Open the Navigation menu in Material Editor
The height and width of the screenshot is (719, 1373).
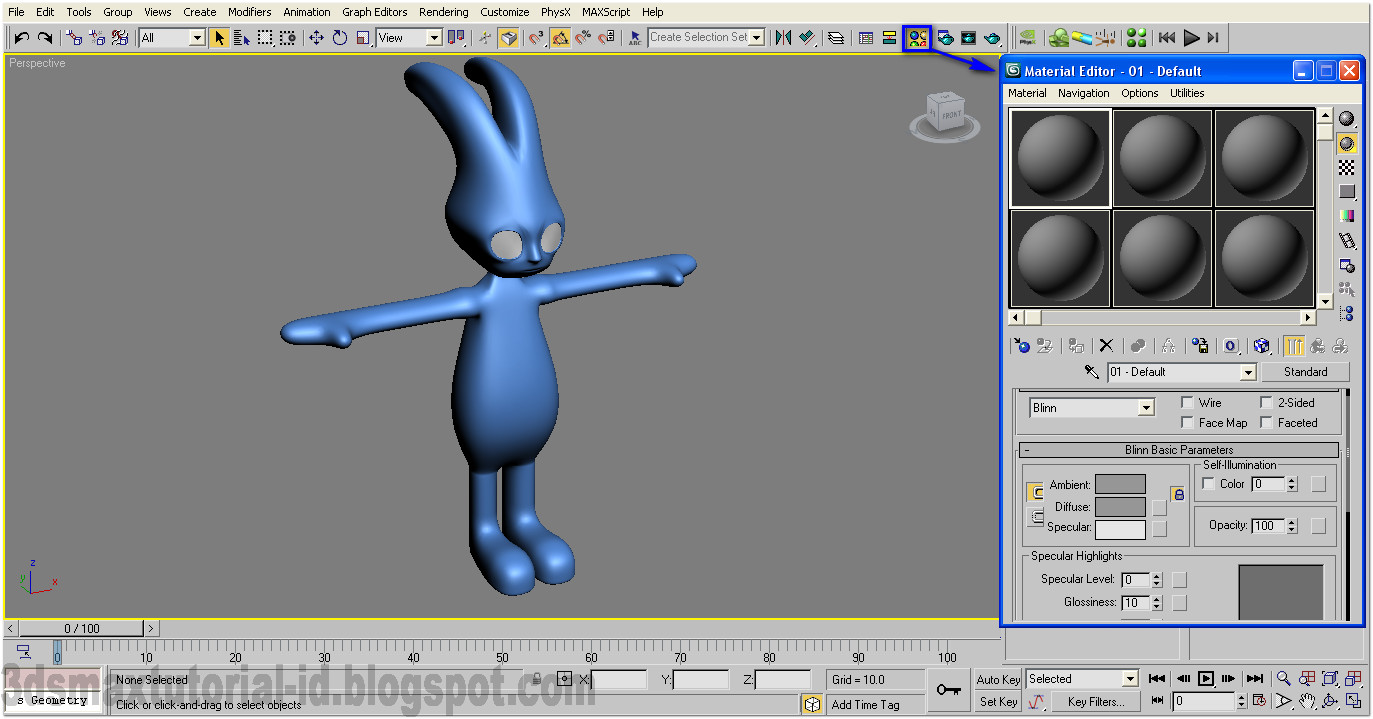tap(1084, 93)
